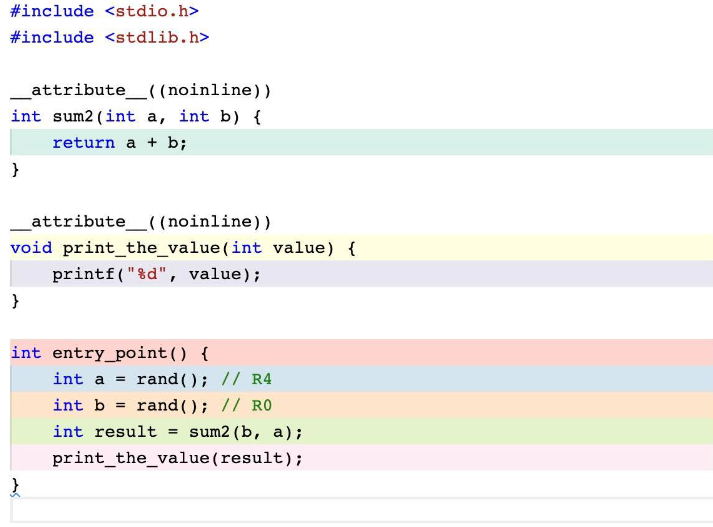Screen dimensions: 713x527
Task: Click the "print_the_value(result);" call line
Action: point(362,457)
